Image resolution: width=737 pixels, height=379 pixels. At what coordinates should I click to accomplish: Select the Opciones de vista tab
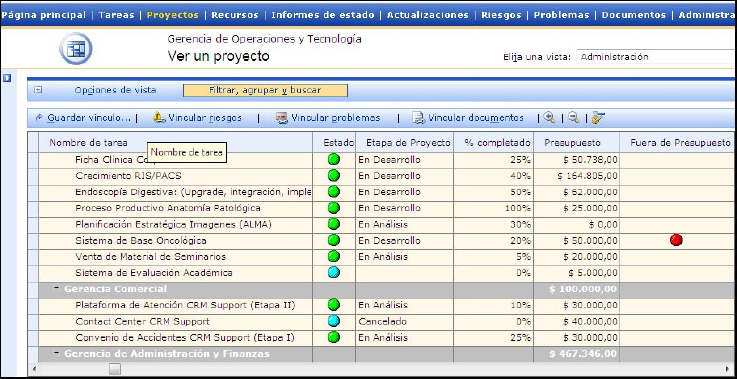tap(115, 90)
